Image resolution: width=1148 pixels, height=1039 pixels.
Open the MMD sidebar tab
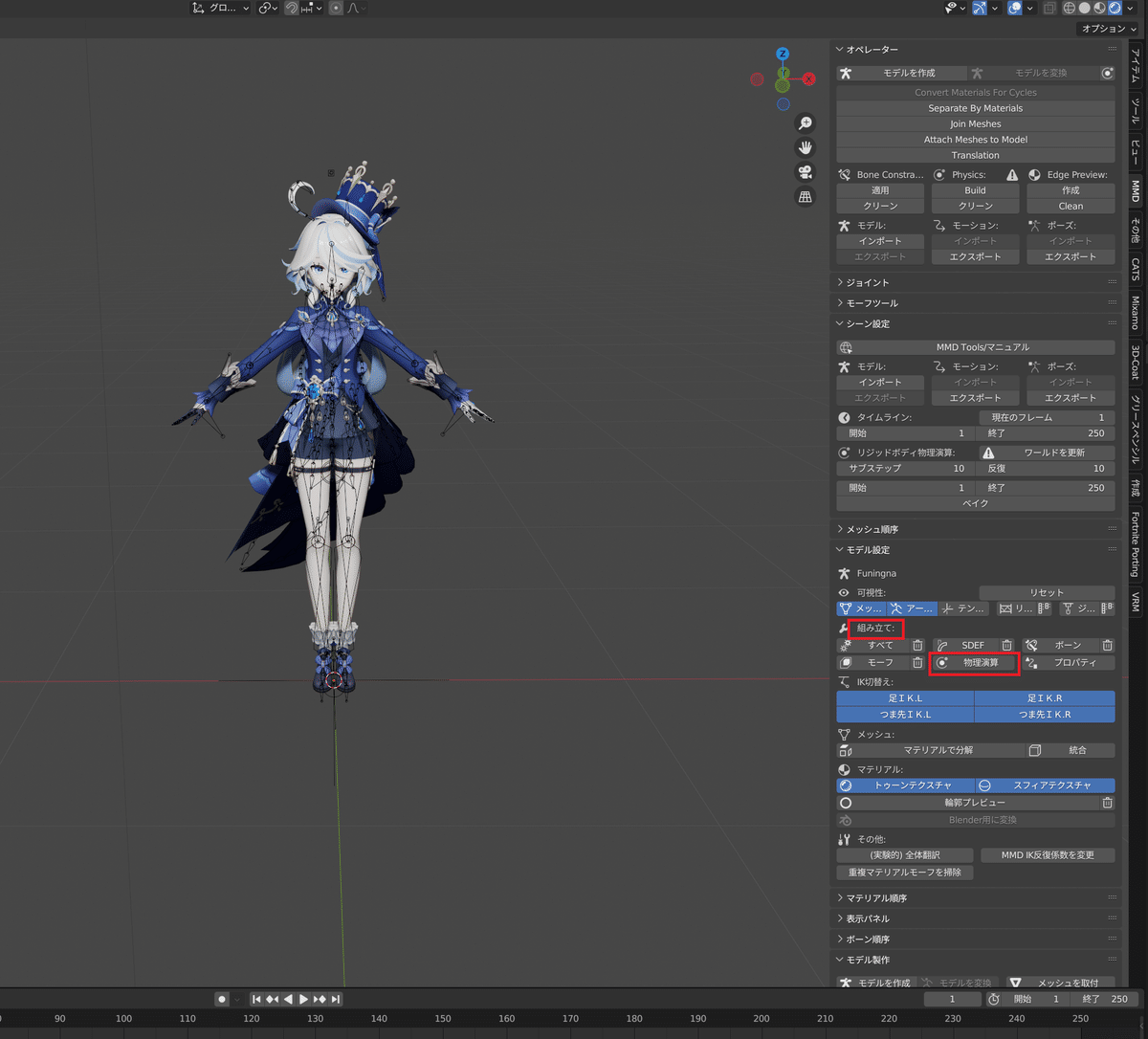(1136, 190)
